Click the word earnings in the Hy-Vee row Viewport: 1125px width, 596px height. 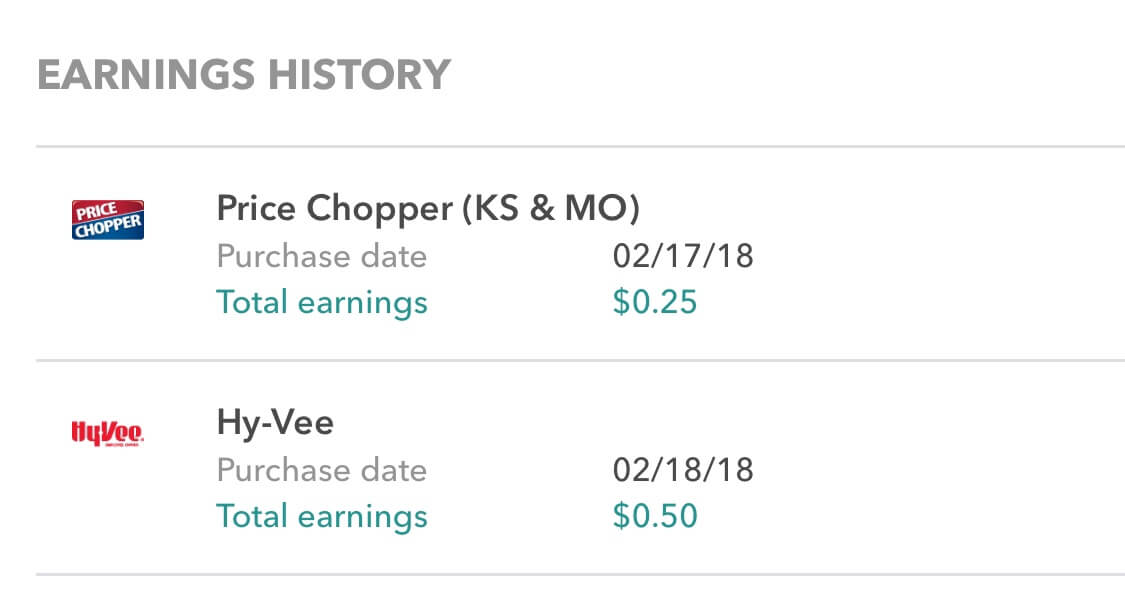click(363, 518)
